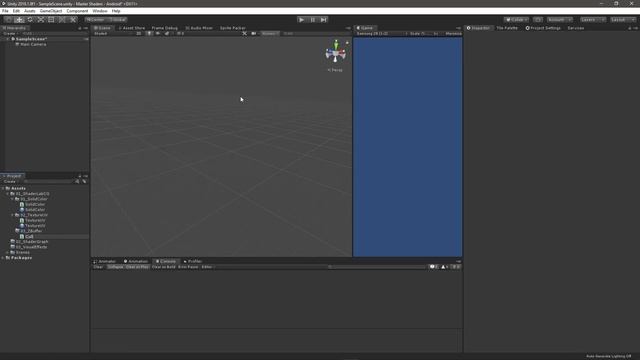Select the 02_ShaderGraph folder

pos(32,242)
